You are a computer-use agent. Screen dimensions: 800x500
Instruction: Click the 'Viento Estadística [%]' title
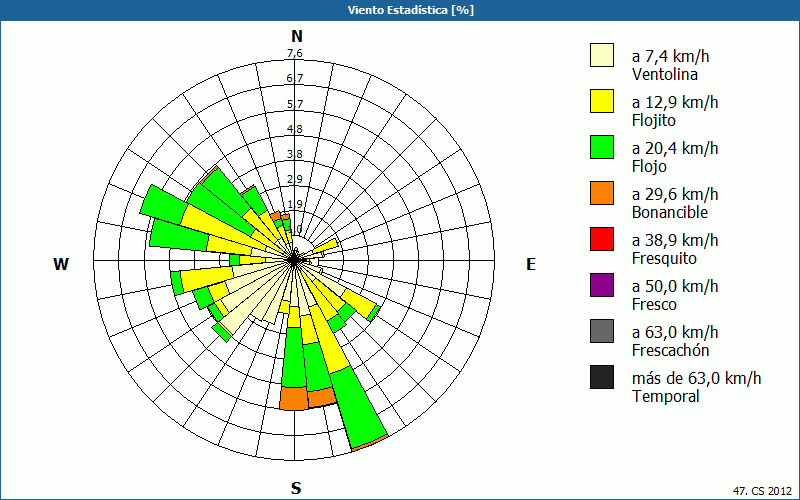pyautogui.click(x=411, y=10)
